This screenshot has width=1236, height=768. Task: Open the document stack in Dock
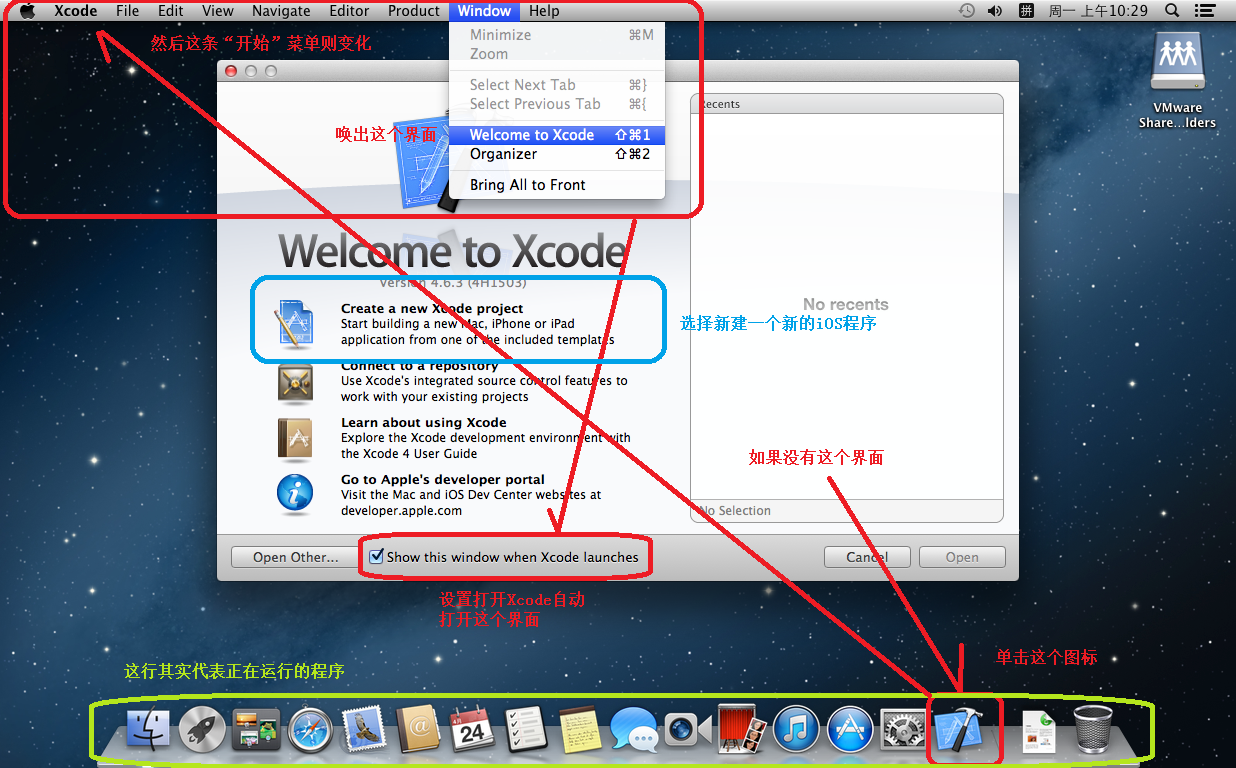(1039, 732)
